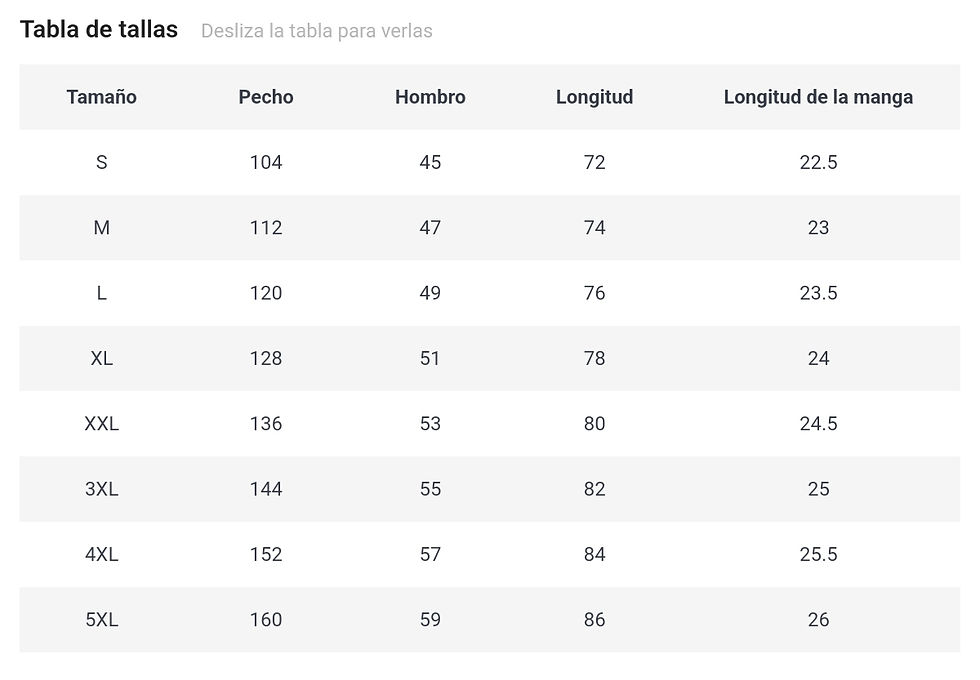Click the Hombro column header
980x680 pixels.
(x=430, y=97)
